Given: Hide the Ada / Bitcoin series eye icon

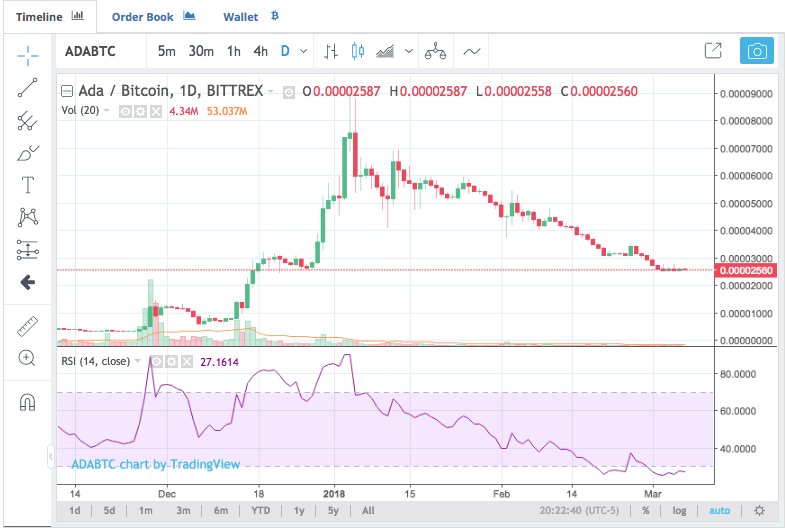Looking at the screenshot, I should [x=289, y=92].
